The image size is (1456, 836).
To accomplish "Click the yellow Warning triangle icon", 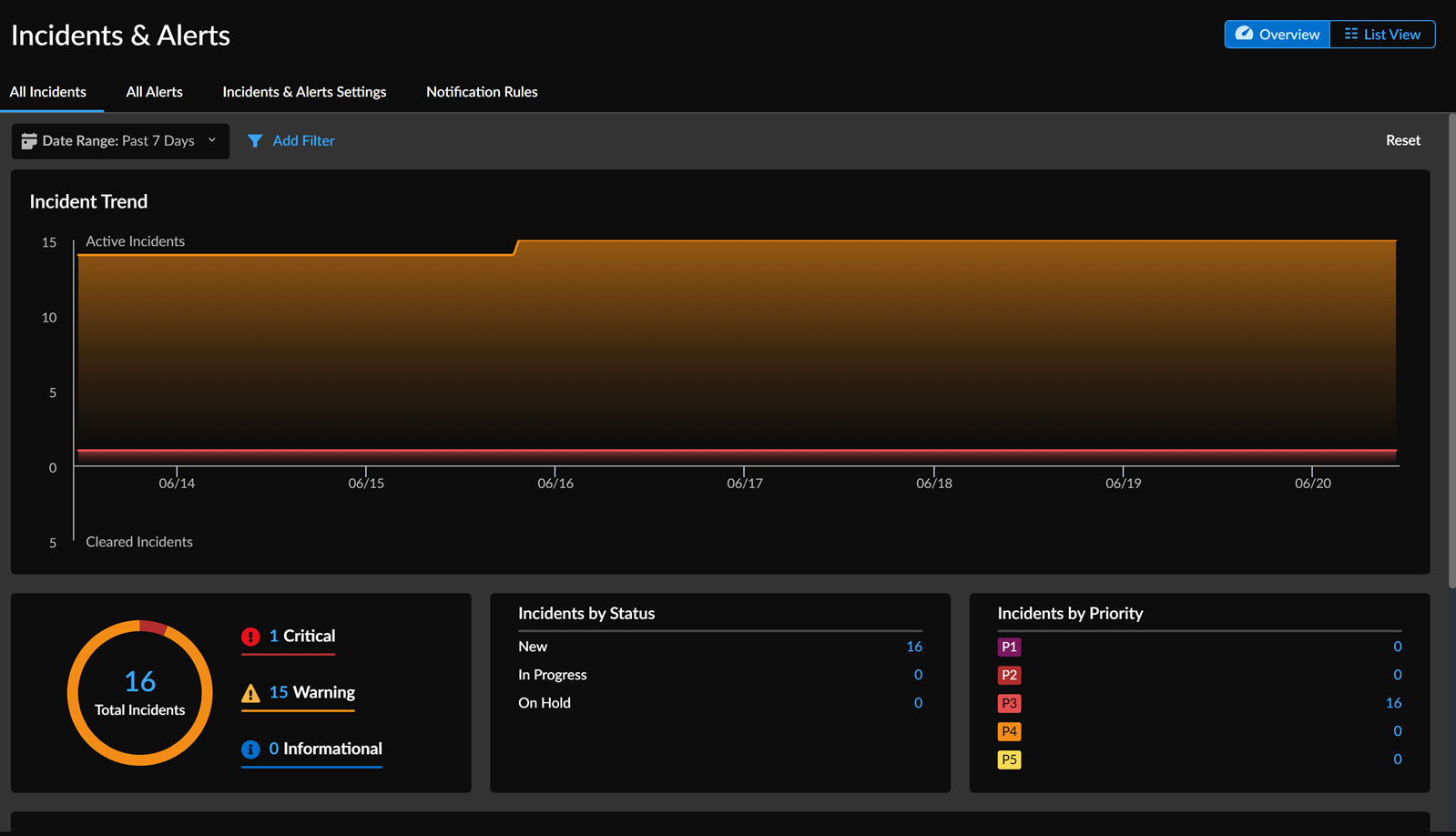I will (250, 693).
